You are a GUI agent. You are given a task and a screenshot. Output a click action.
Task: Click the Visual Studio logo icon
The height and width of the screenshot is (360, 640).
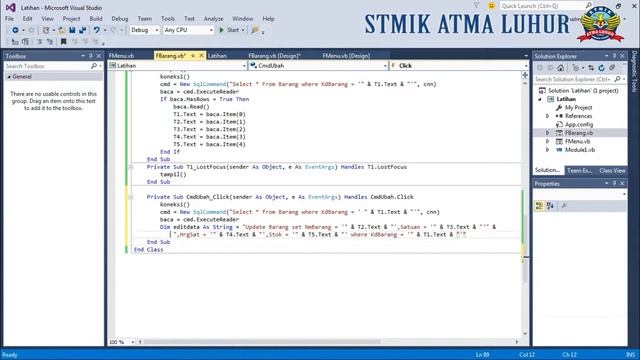pos(11,7)
